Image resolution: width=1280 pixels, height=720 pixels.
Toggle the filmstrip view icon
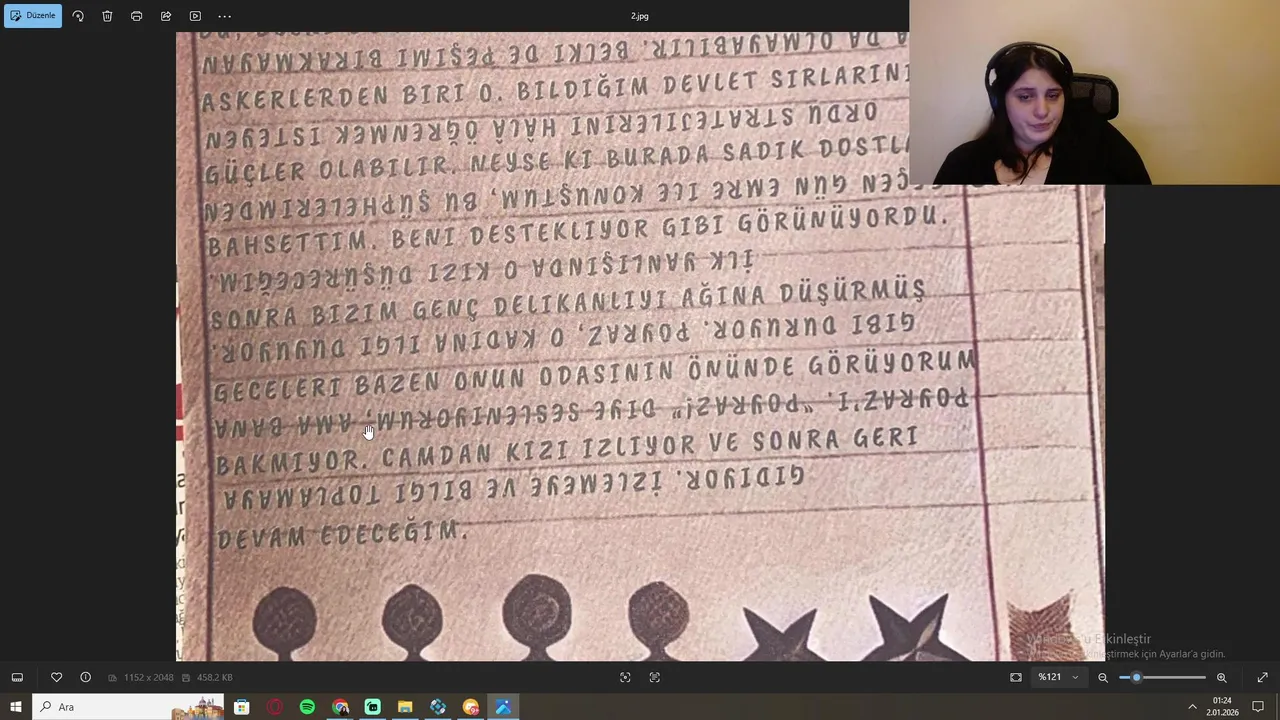coord(17,677)
